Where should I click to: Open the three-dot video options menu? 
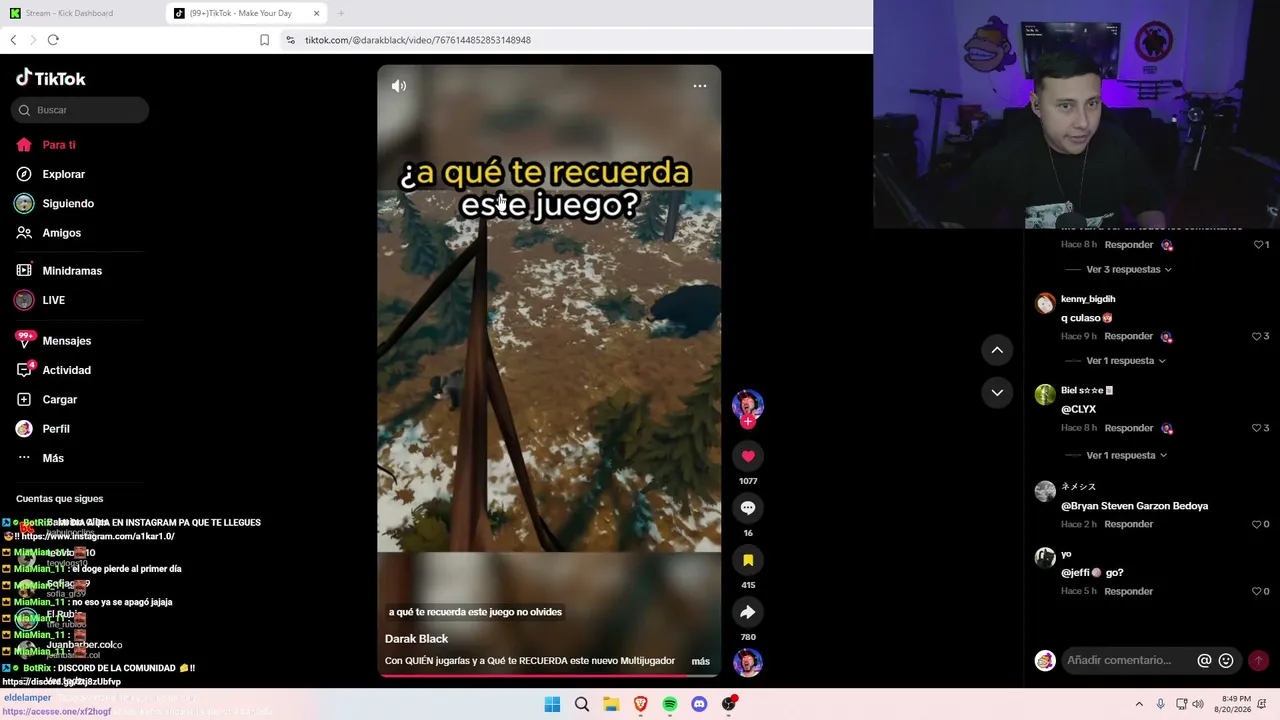[700, 86]
